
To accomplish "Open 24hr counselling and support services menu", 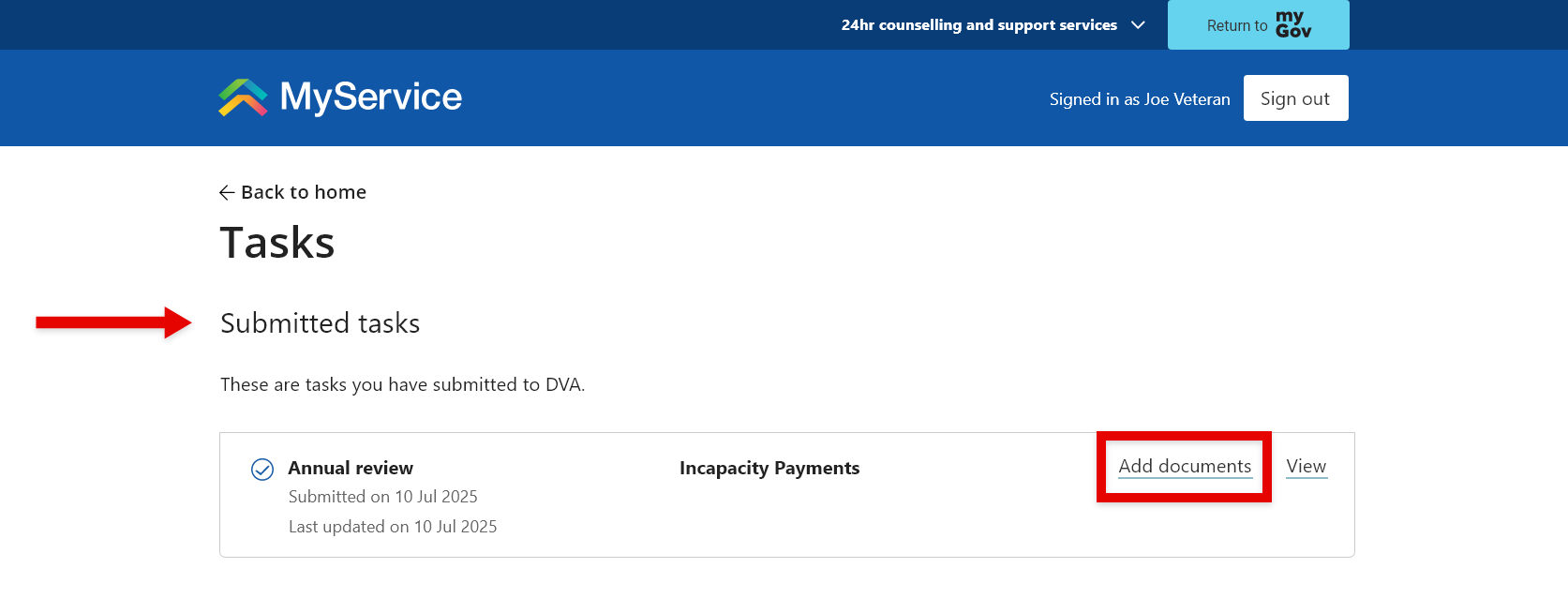I will click(978, 25).
